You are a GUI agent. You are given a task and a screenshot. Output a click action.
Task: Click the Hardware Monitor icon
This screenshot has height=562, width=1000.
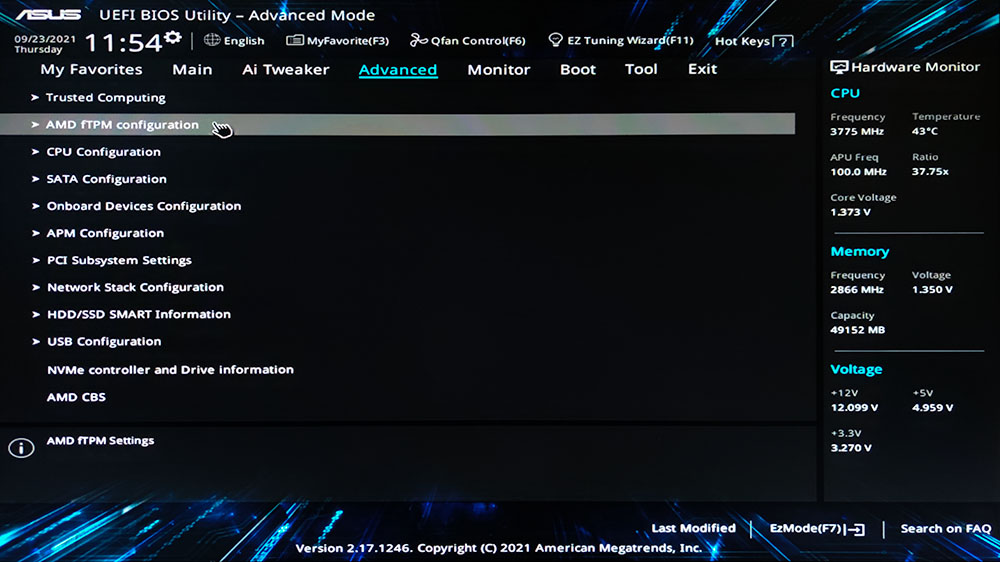[x=839, y=67]
